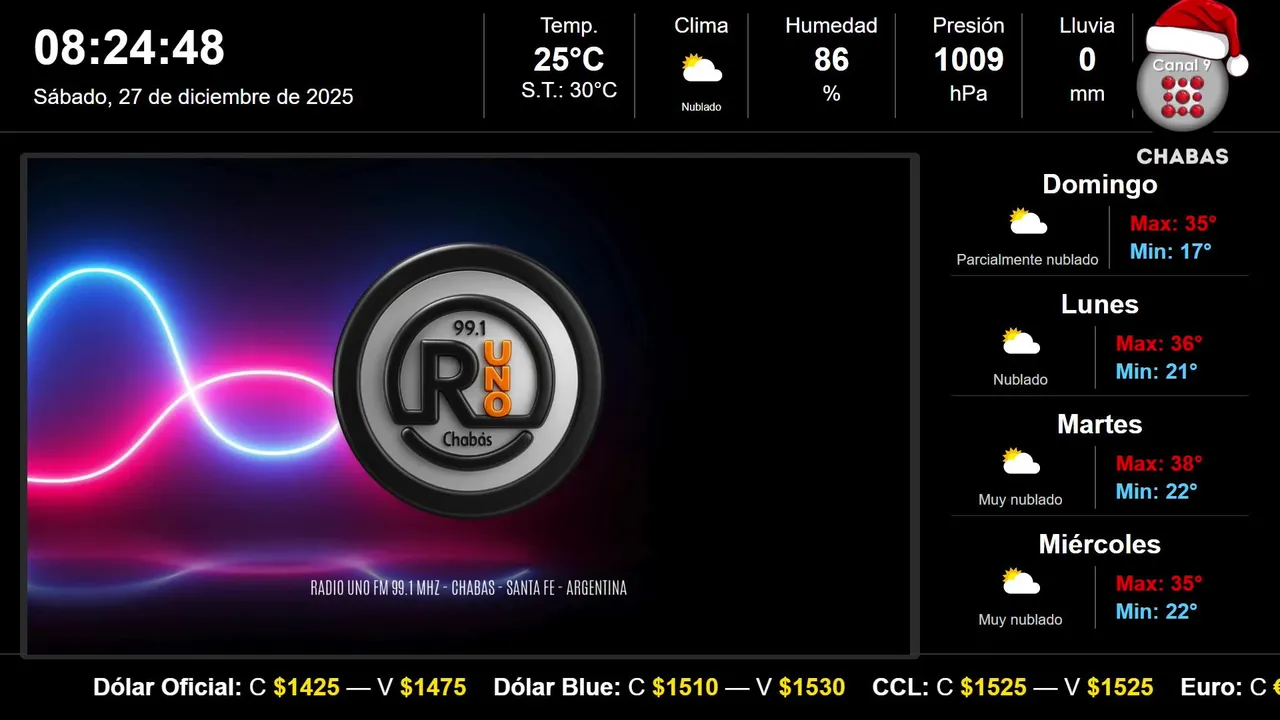Screen dimensions: 1280x720
Task: Click Miércoles' weather icon
Action: 1021,582
